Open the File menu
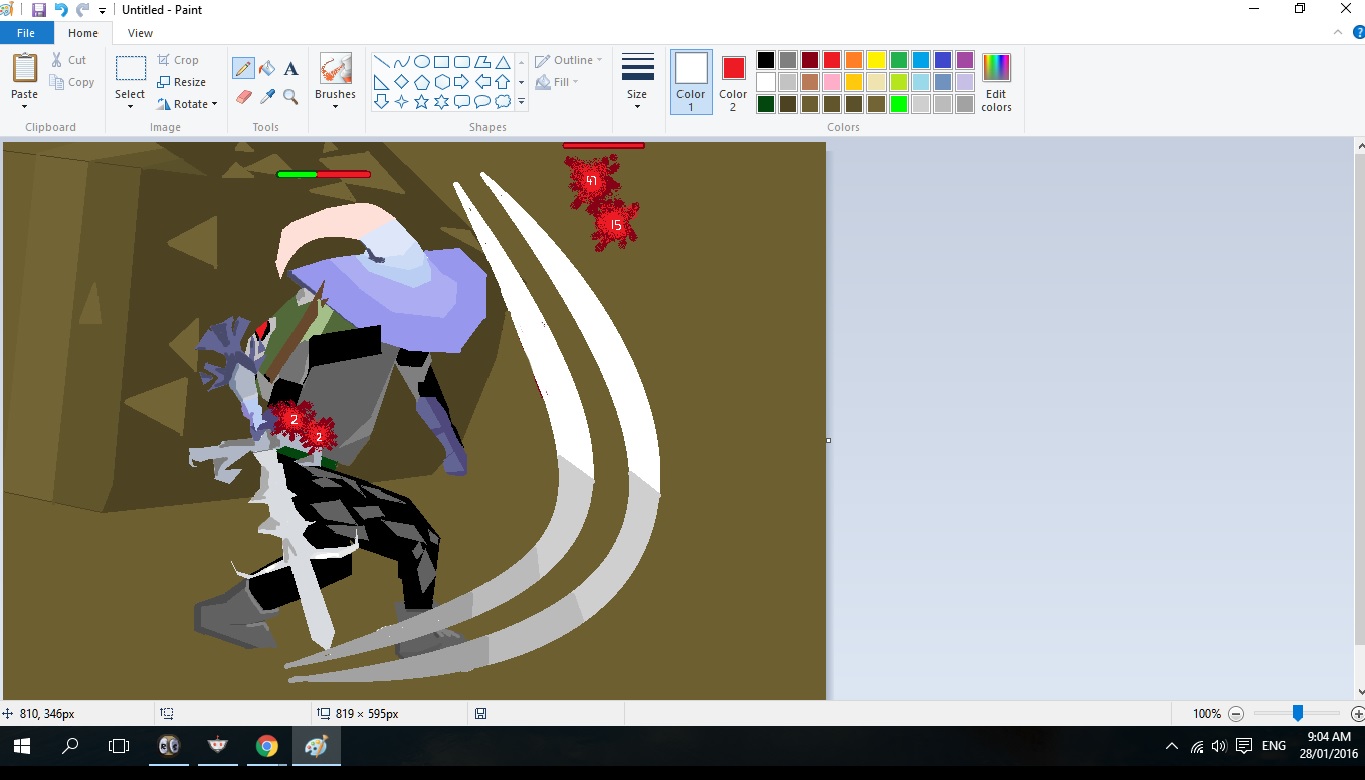Screen dimensions: 1365x780 coord(26,33)
